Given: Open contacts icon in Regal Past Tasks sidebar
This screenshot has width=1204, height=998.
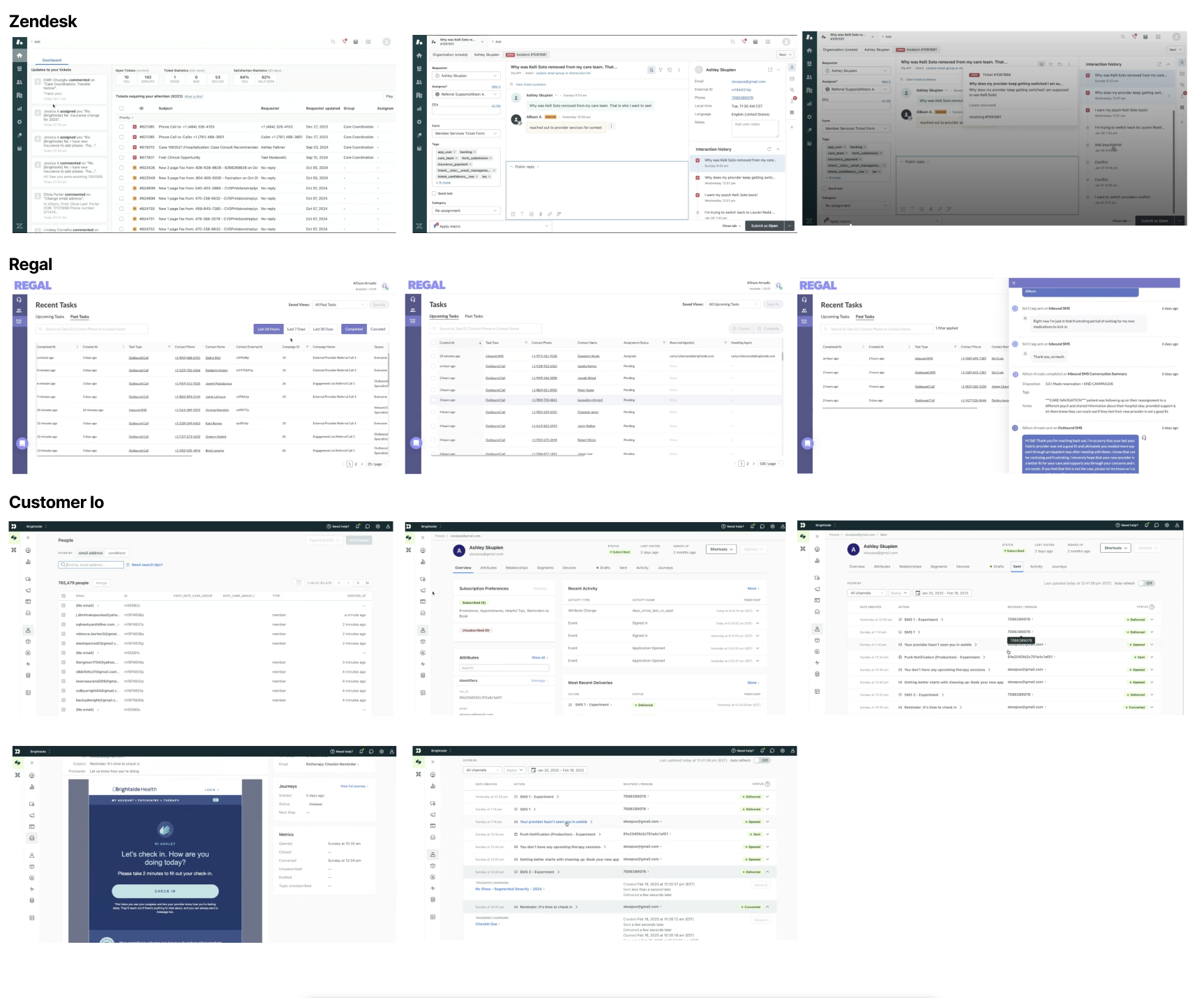Looking at the screenshot, I should click(20, 311).
